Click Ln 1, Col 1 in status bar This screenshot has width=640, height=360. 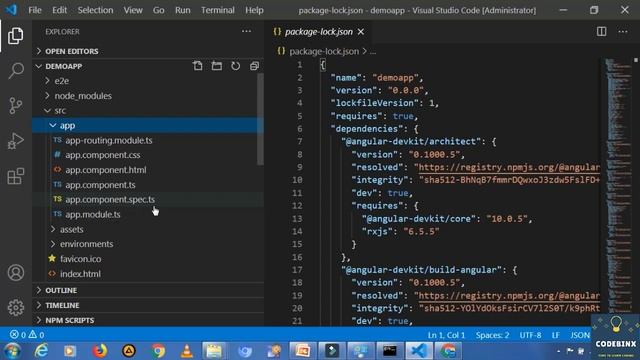446,335
